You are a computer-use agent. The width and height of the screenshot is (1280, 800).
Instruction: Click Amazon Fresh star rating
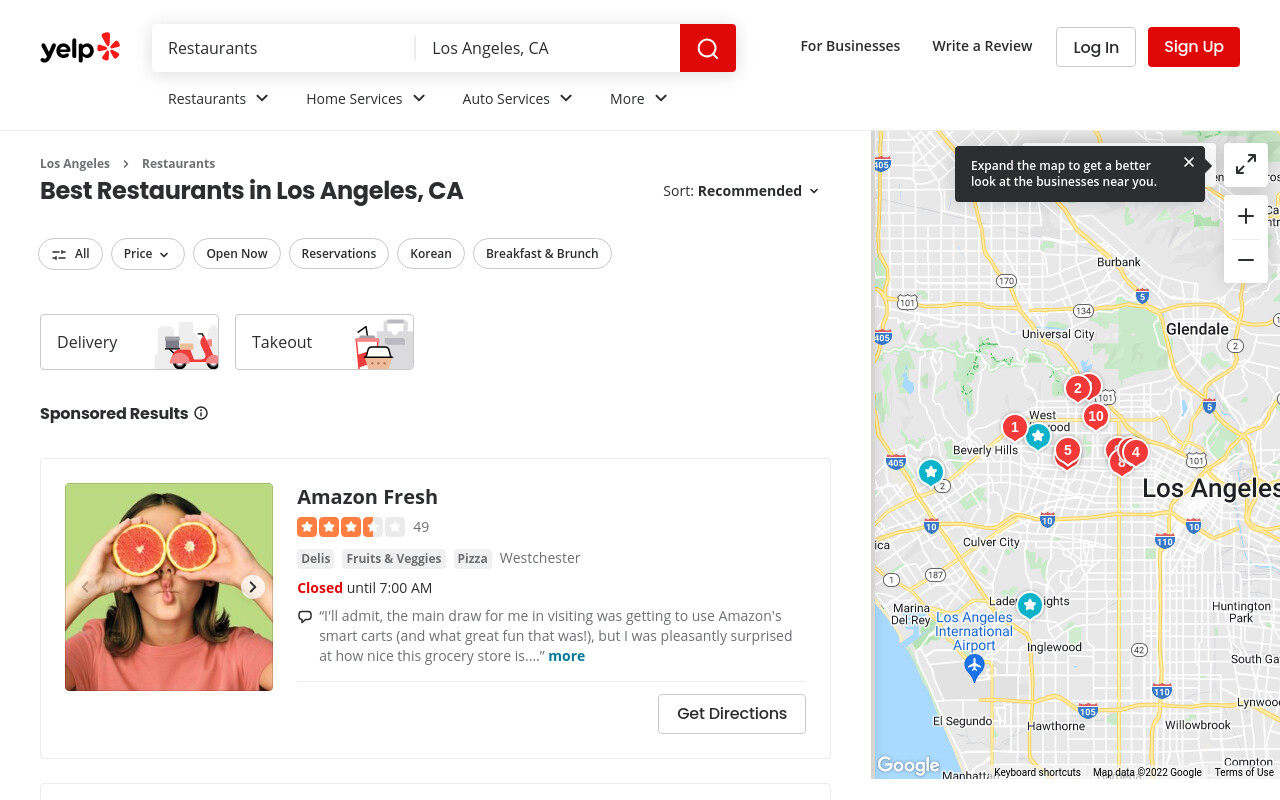(351, 527)
